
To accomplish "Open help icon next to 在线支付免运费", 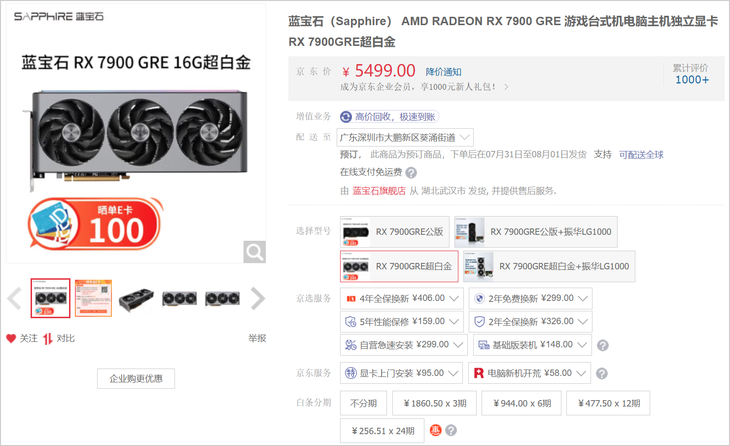I will pos(411,173).
